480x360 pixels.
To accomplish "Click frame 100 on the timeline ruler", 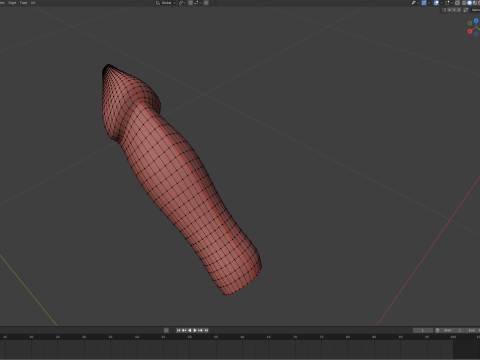I will click(453, 337).
